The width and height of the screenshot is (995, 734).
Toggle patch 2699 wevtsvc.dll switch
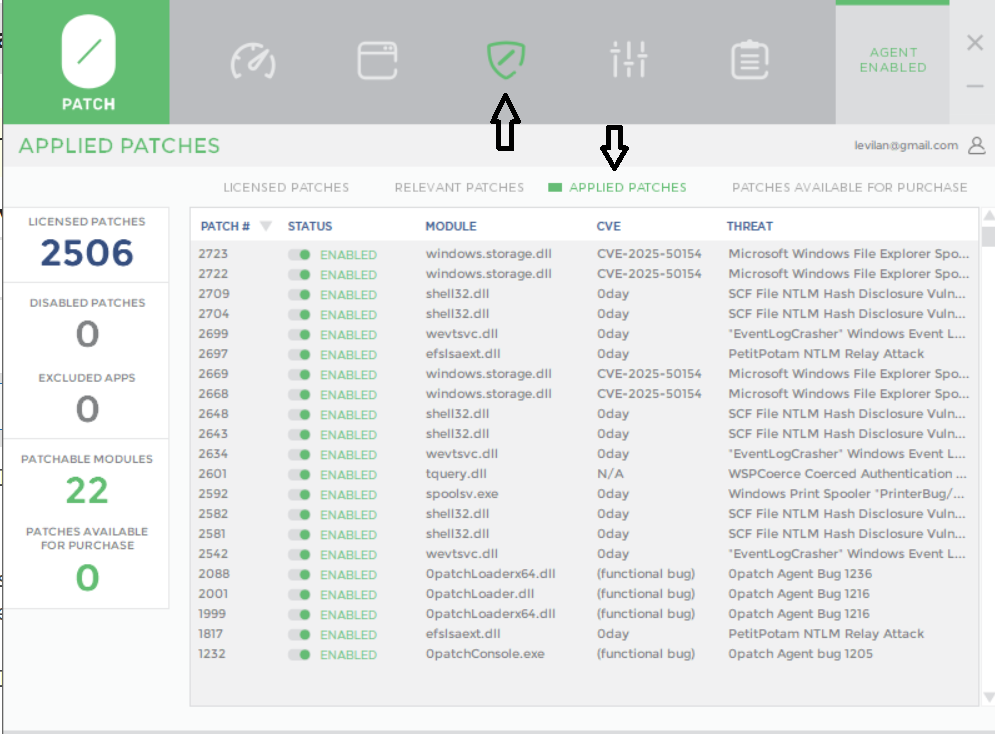(x=299, y=334)
